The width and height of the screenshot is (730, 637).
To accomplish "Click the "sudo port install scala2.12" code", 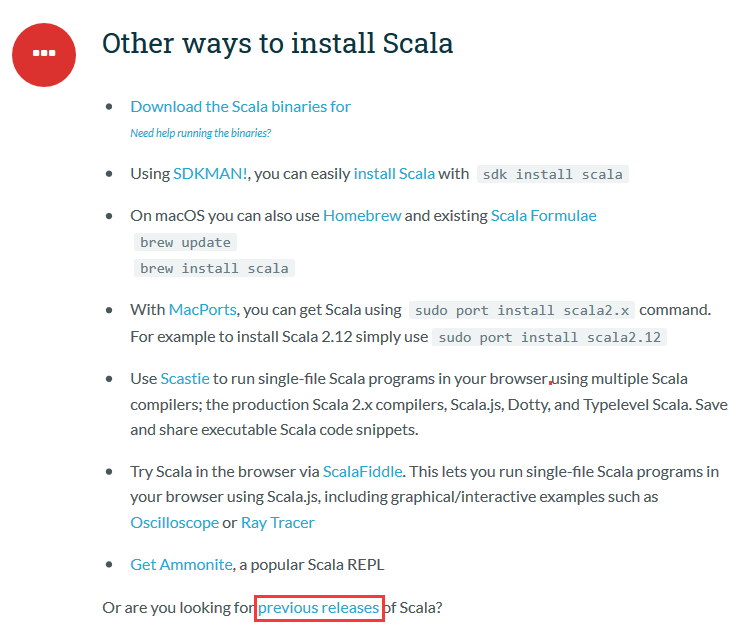I will (x=549, y=337).
